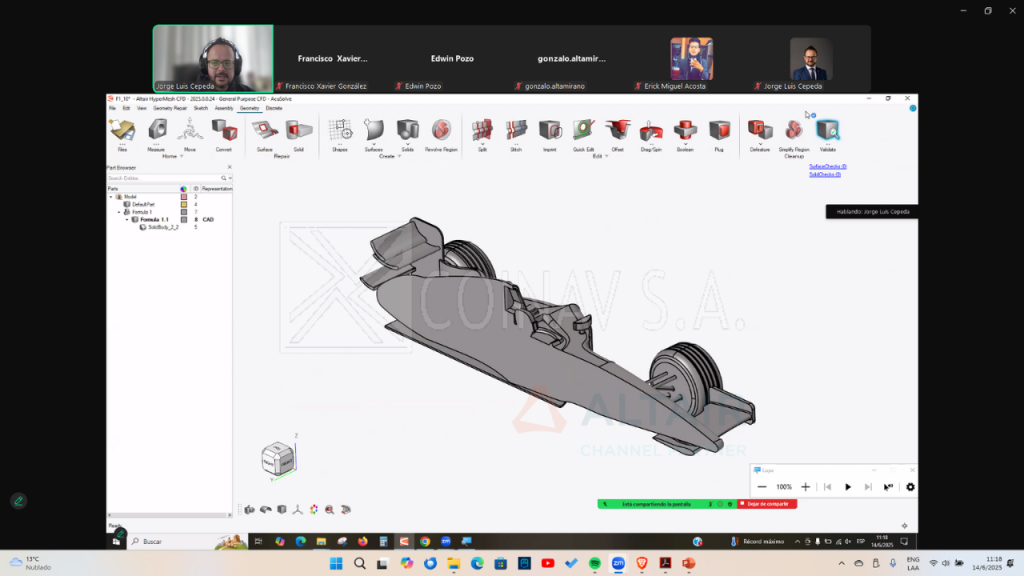
Task: Click the Simplify Region icon
Action: [793, 131]
